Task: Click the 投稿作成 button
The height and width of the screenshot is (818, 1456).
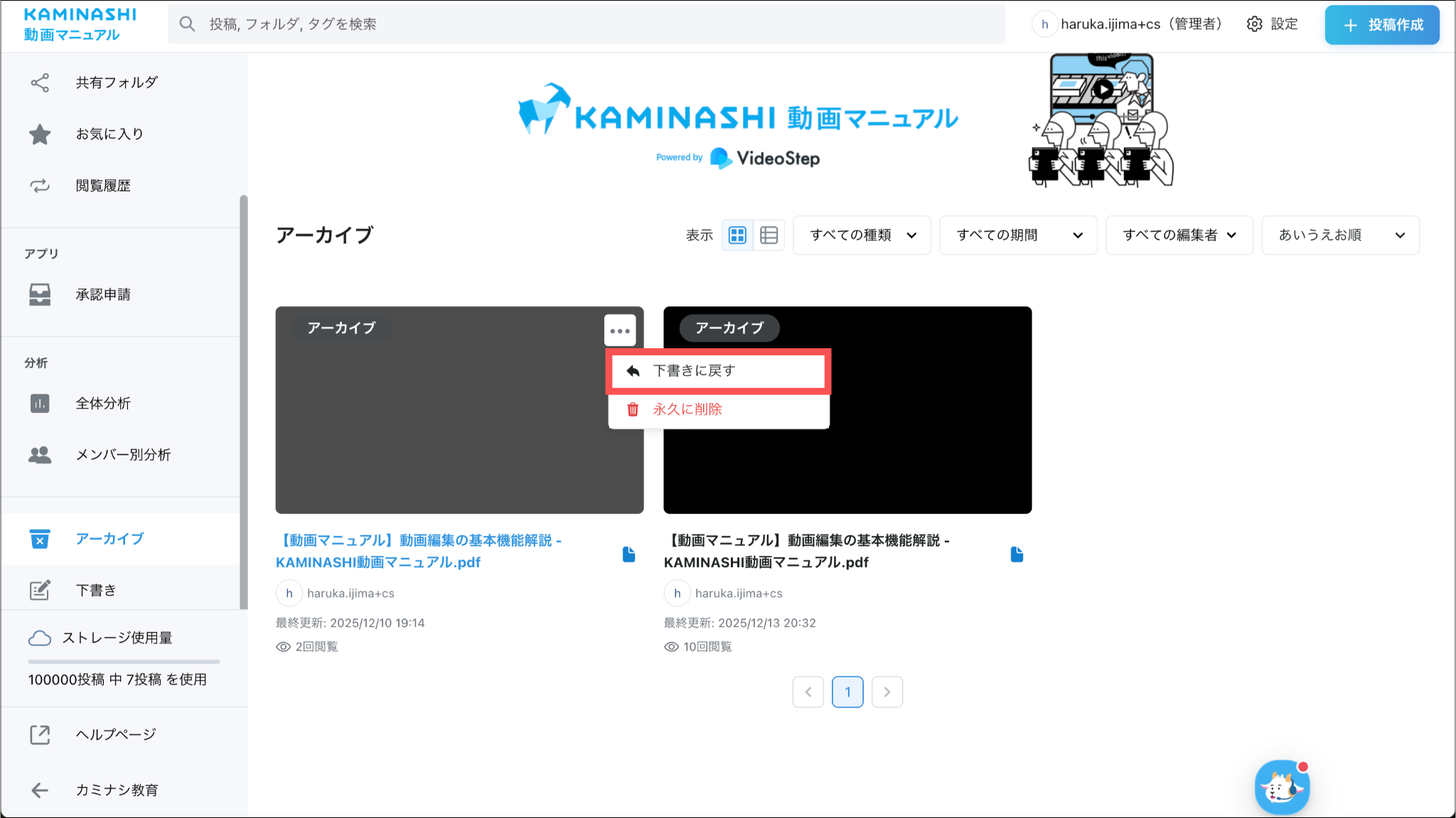Action: 1381,25
